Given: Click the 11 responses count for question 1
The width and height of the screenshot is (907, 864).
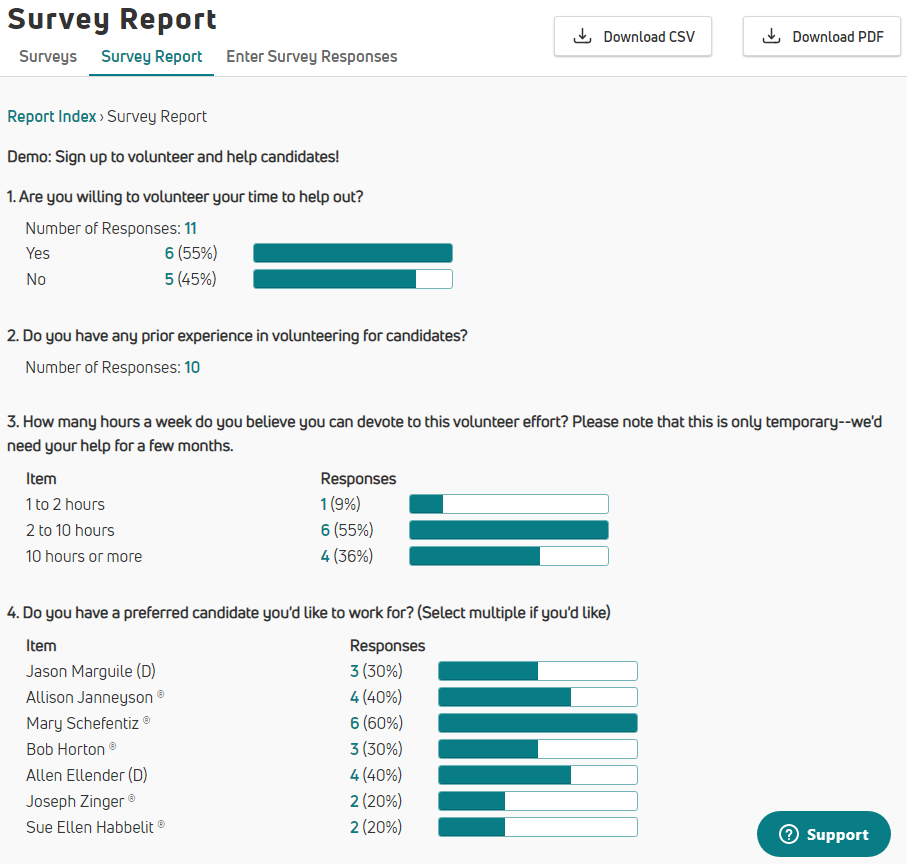Looking at the screenshot, I should [x=190, y=228].
